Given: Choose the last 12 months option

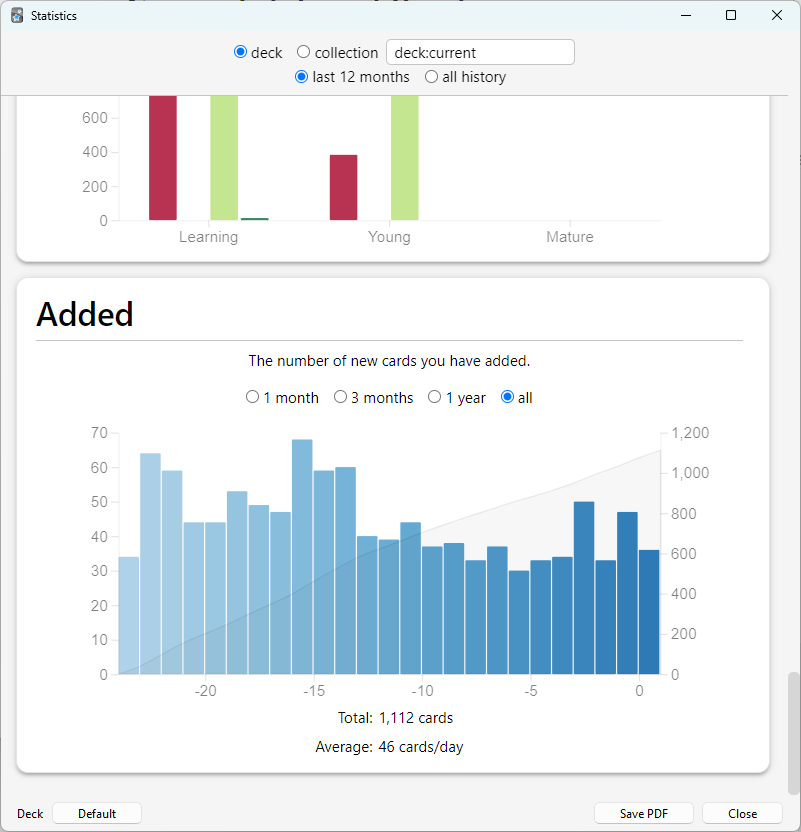Looking at the screenshot, I should [301, 77].
